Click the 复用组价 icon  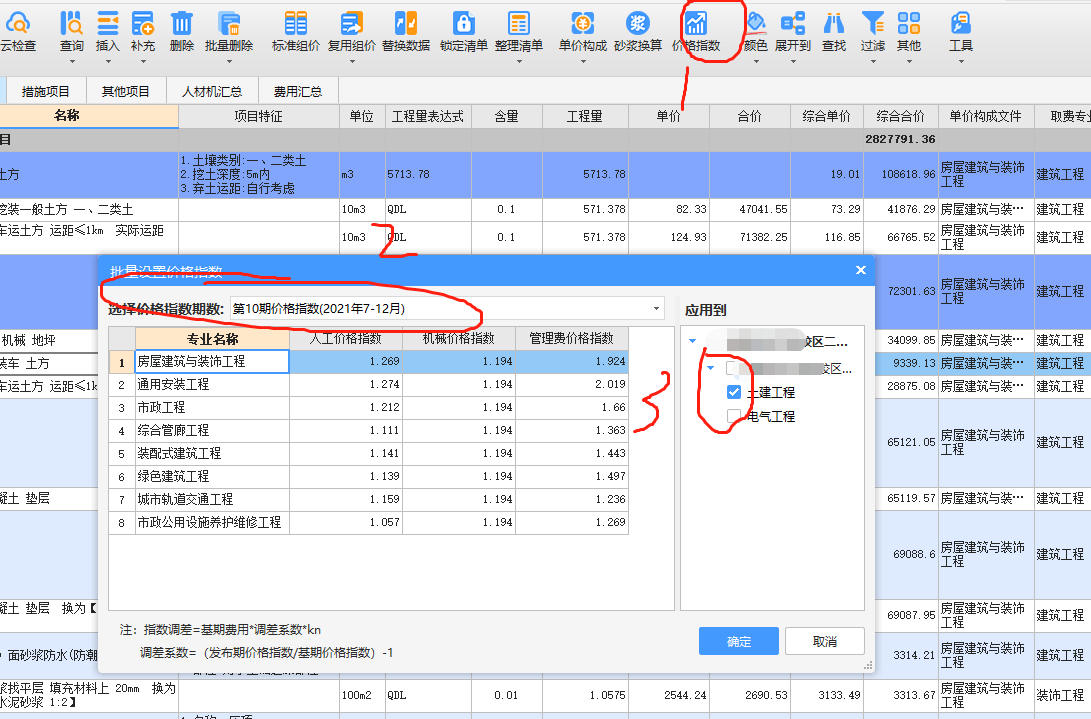[351, 24]
